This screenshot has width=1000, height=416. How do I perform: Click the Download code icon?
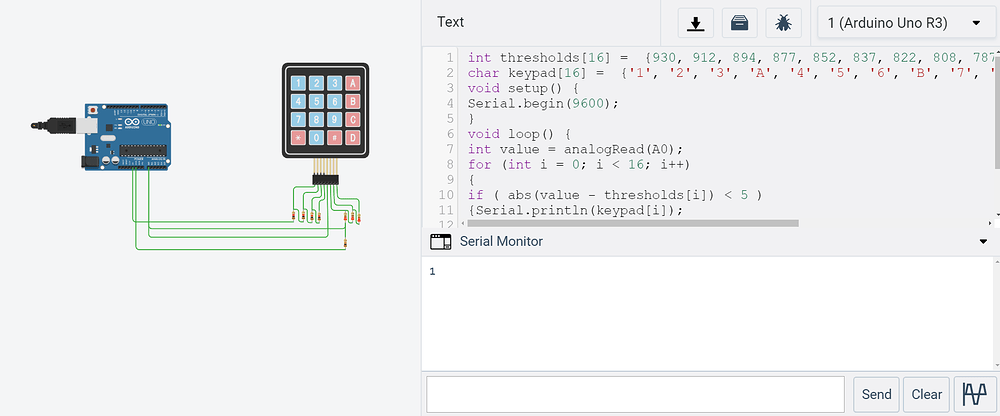692,23
